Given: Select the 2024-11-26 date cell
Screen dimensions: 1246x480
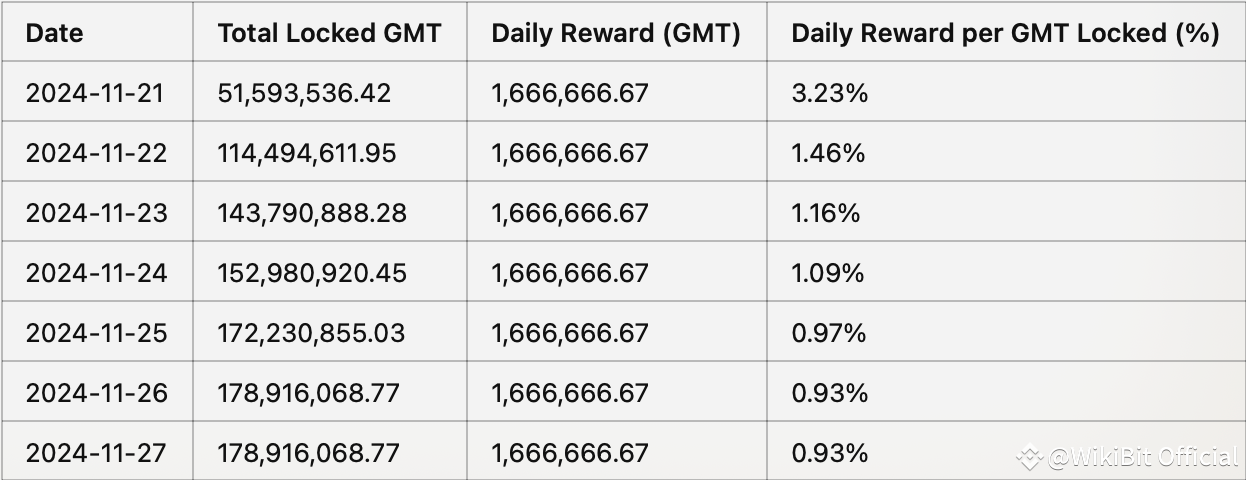Looking at the screenshot, I should click(x=96, y=393).
